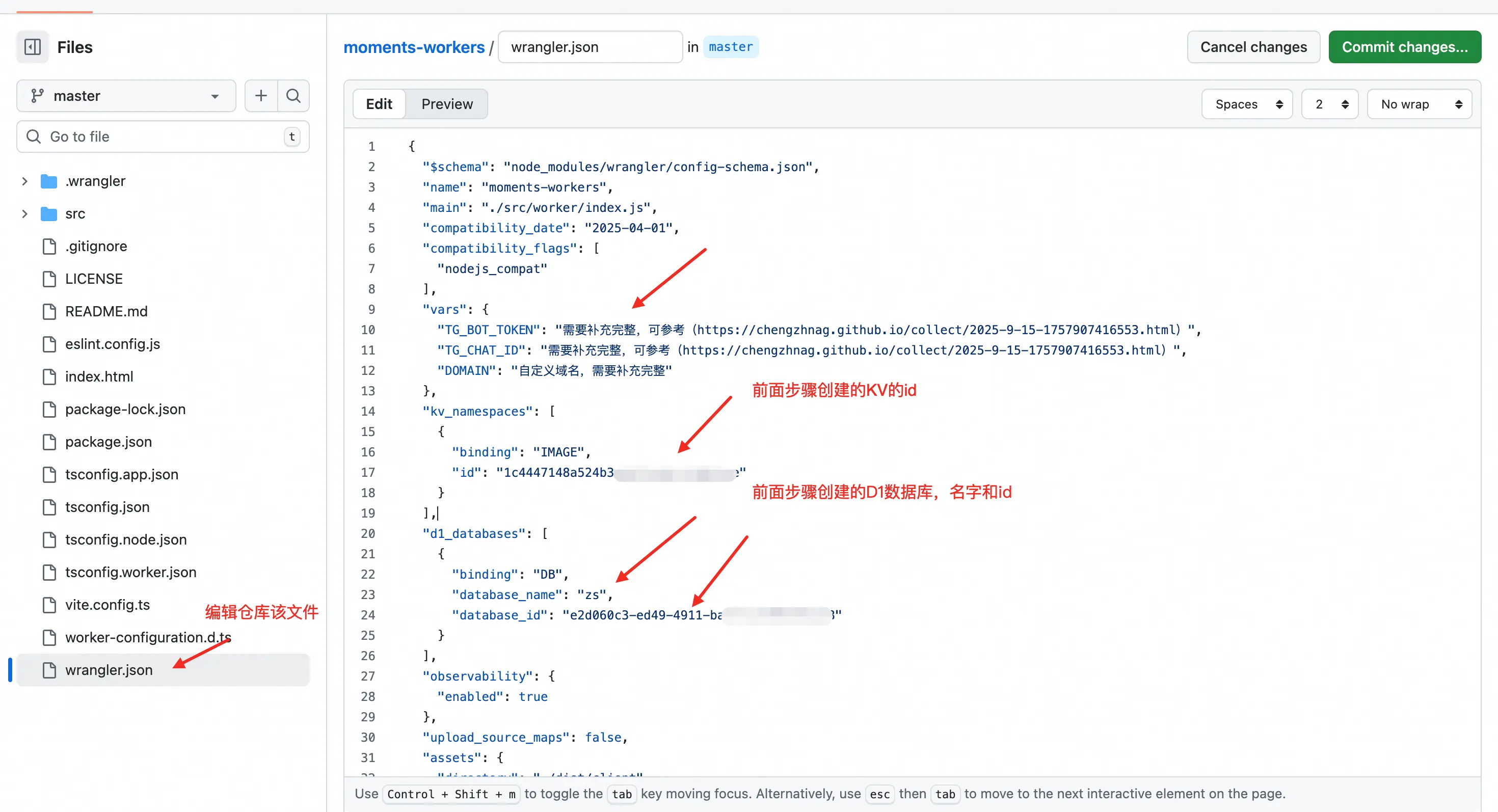Screen dimensions: 1498x812
Task: Click the .wrangler folder icon
Action: (49, 181)
